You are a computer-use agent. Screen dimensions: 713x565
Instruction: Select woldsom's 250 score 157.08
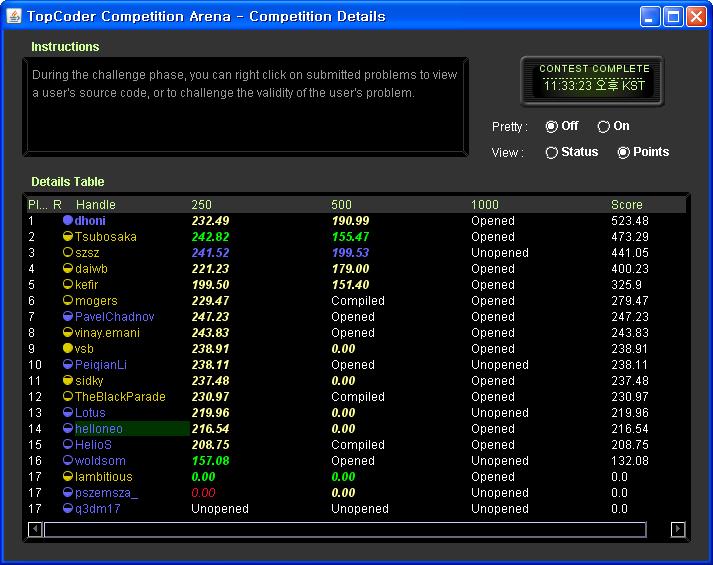tap(210, 461)
